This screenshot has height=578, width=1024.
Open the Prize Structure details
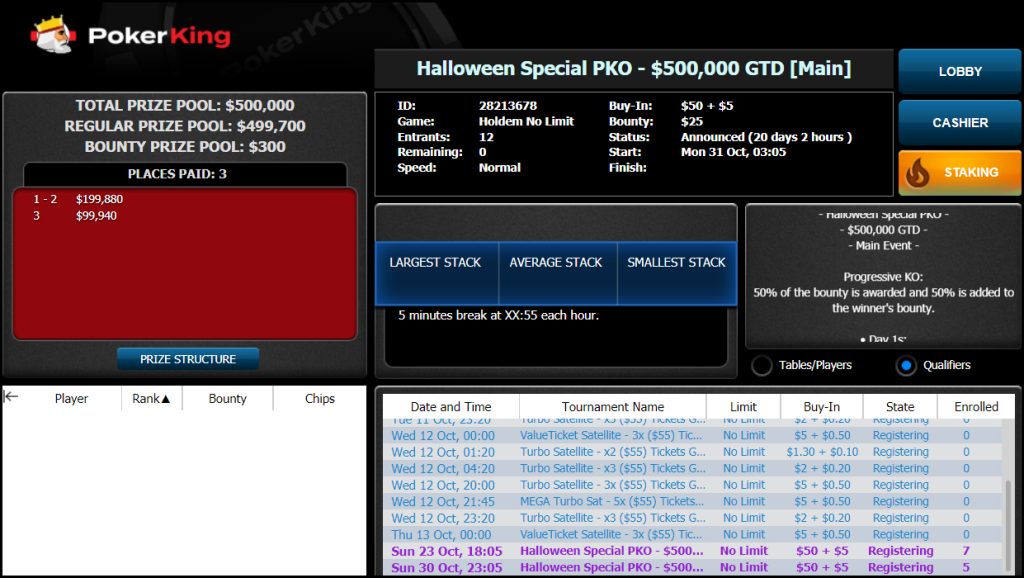188,359
